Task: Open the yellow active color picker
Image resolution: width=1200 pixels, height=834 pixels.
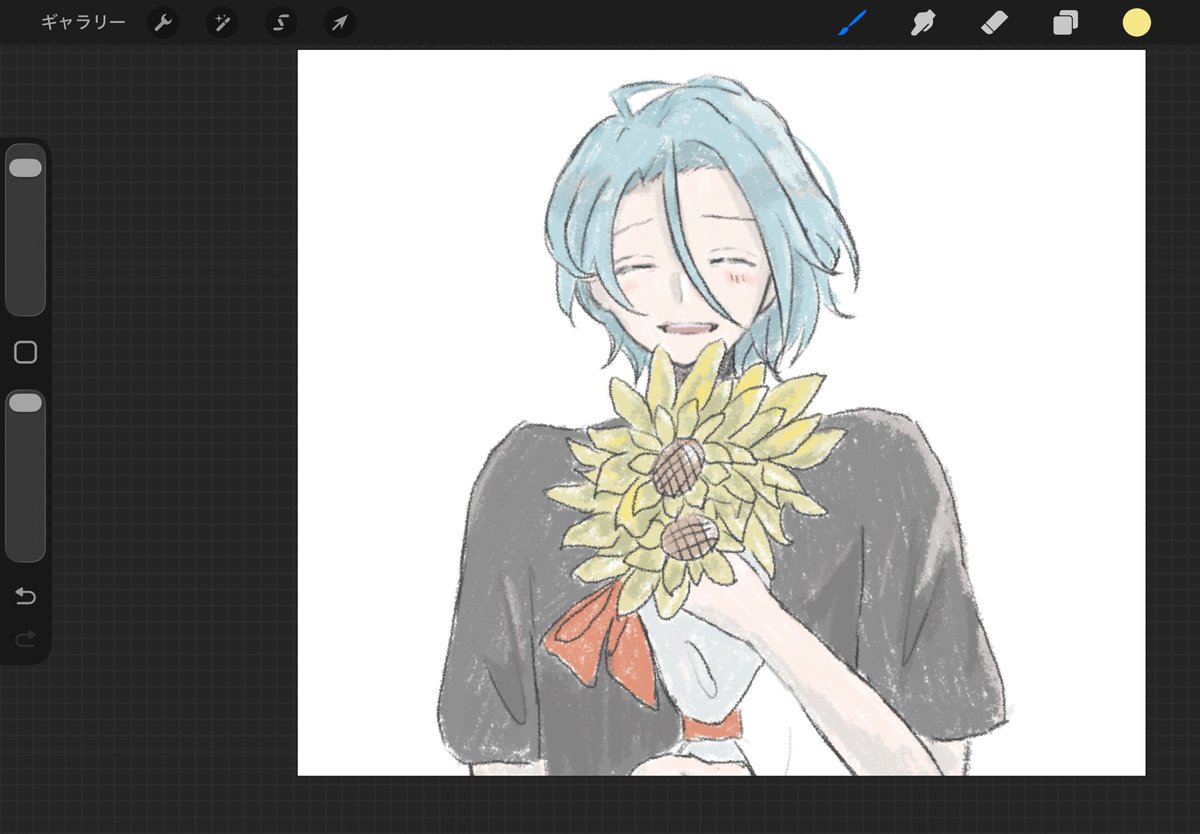Action: tap(1136, 23)
